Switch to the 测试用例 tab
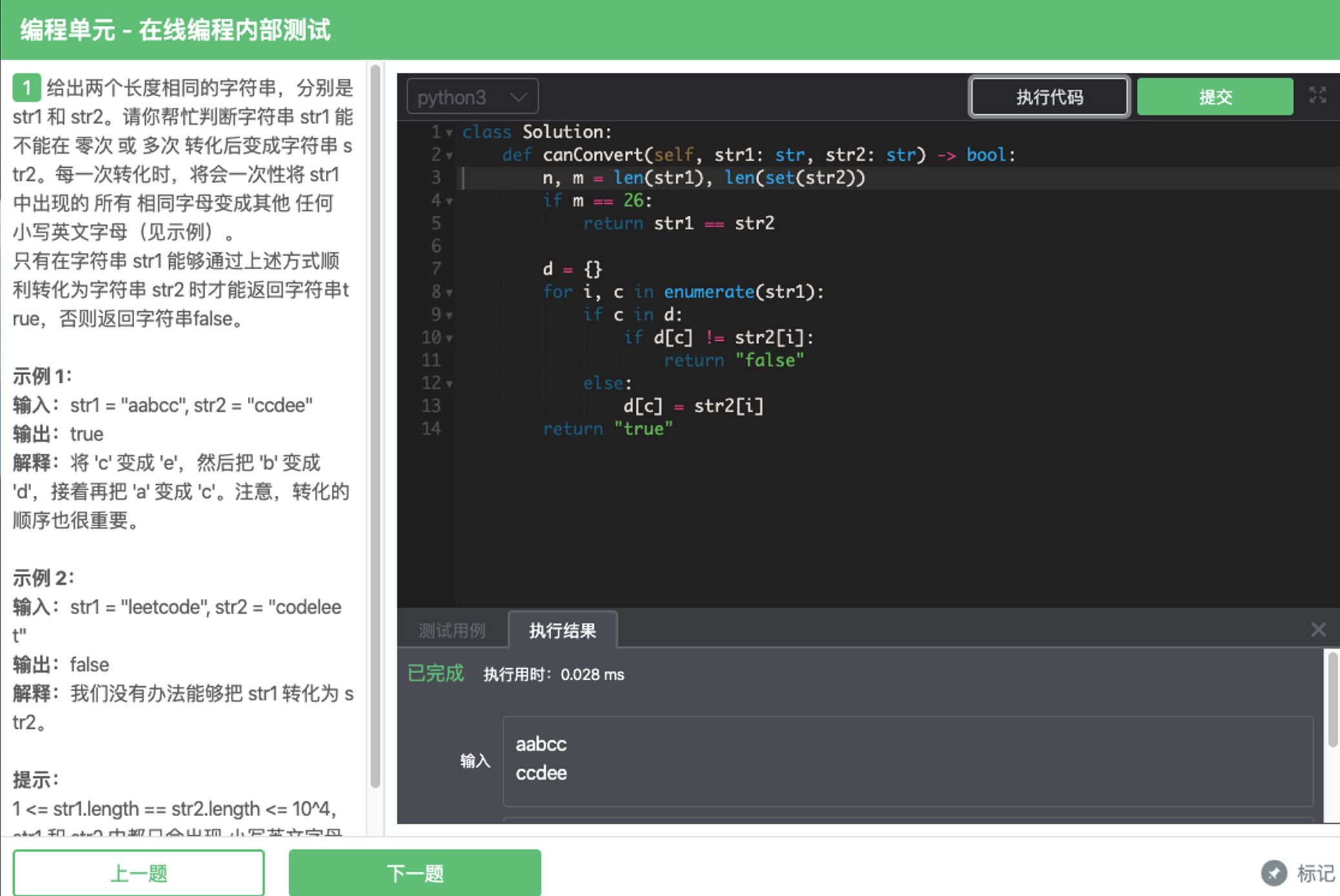 pos(452,630)
